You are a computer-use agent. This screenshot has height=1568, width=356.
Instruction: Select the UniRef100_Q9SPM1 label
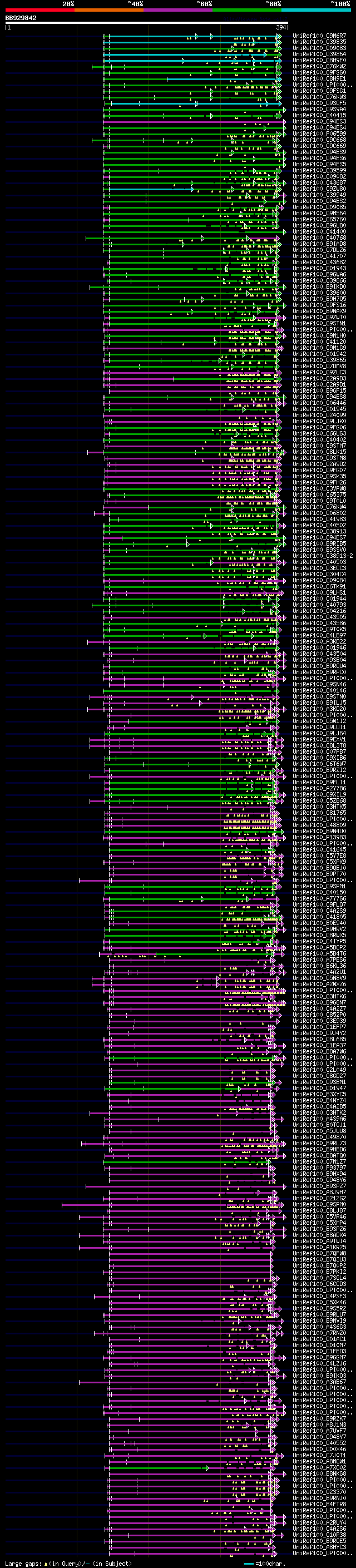[x=319, y=886]
